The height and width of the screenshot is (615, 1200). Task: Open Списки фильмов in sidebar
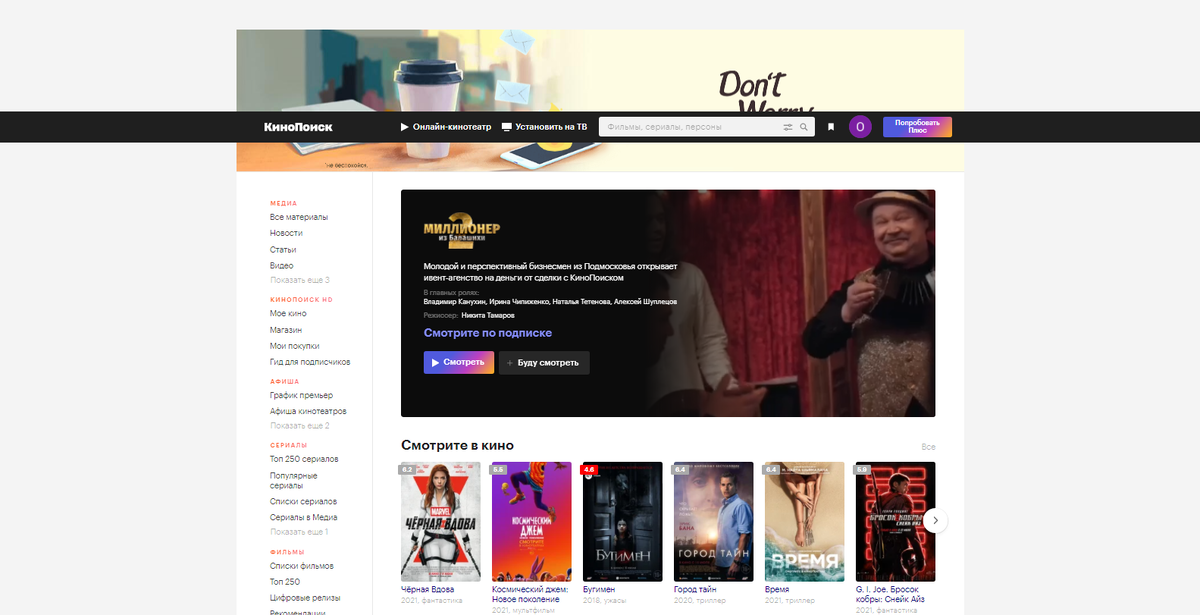pyautogui.click(x=301, y=566)
